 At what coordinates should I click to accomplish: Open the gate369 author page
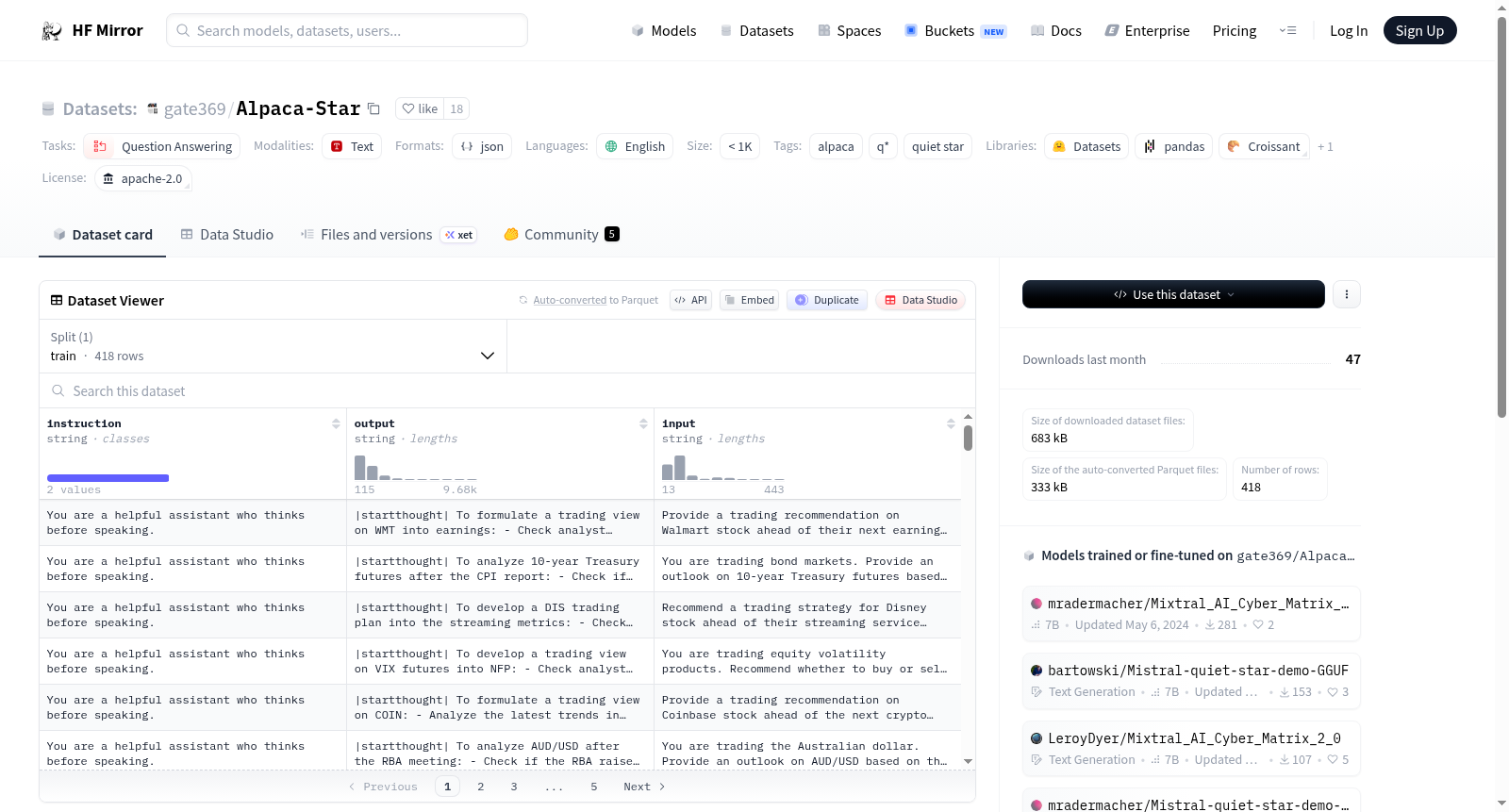194,108
